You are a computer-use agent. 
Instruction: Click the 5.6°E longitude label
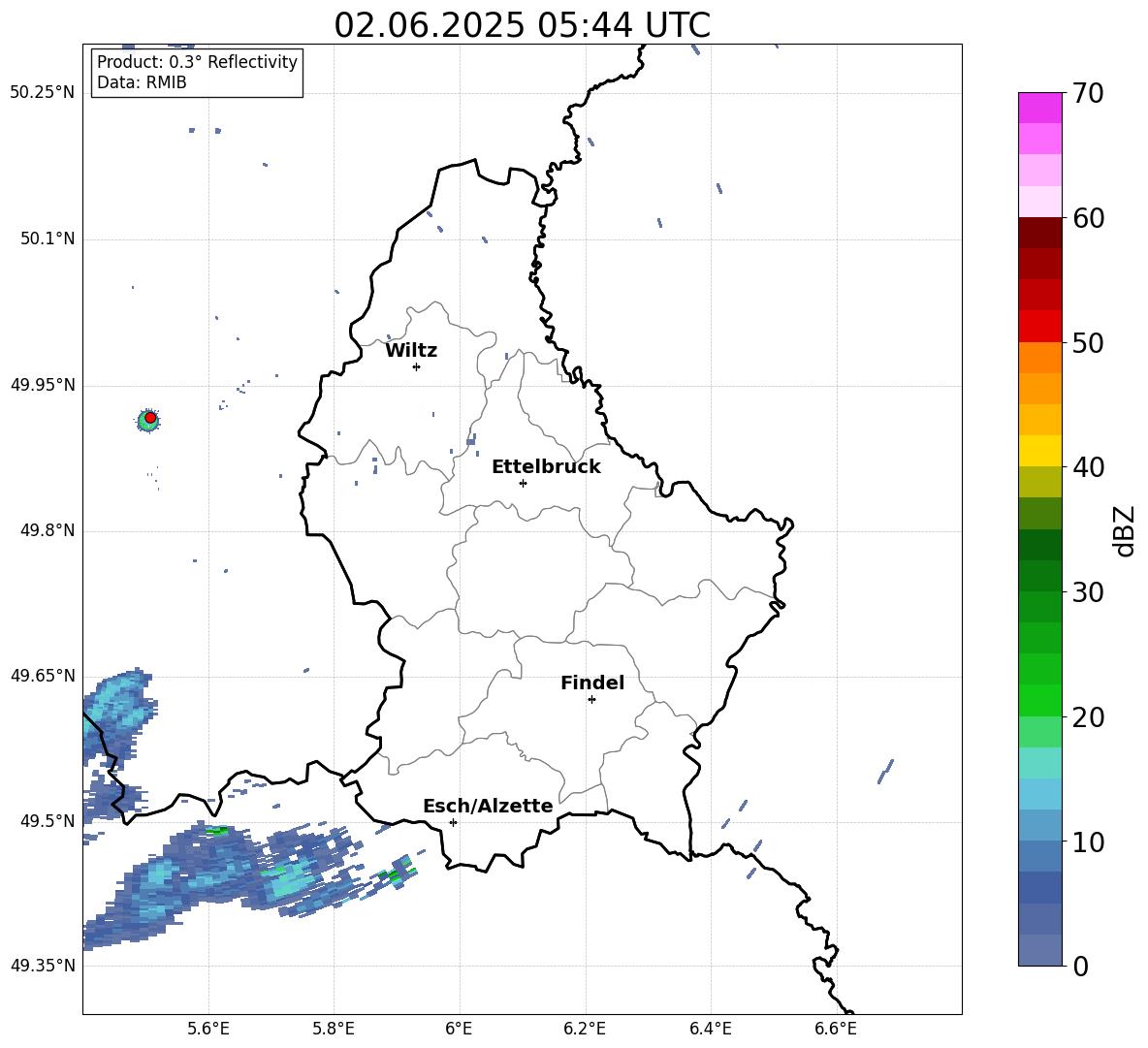(x=208, y=1029)
